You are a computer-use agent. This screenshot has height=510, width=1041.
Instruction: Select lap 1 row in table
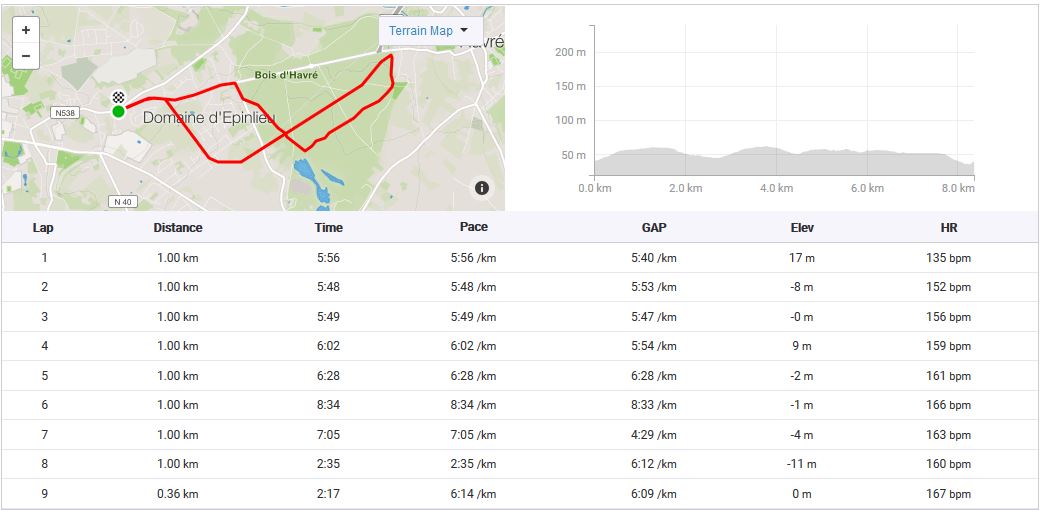520,258
